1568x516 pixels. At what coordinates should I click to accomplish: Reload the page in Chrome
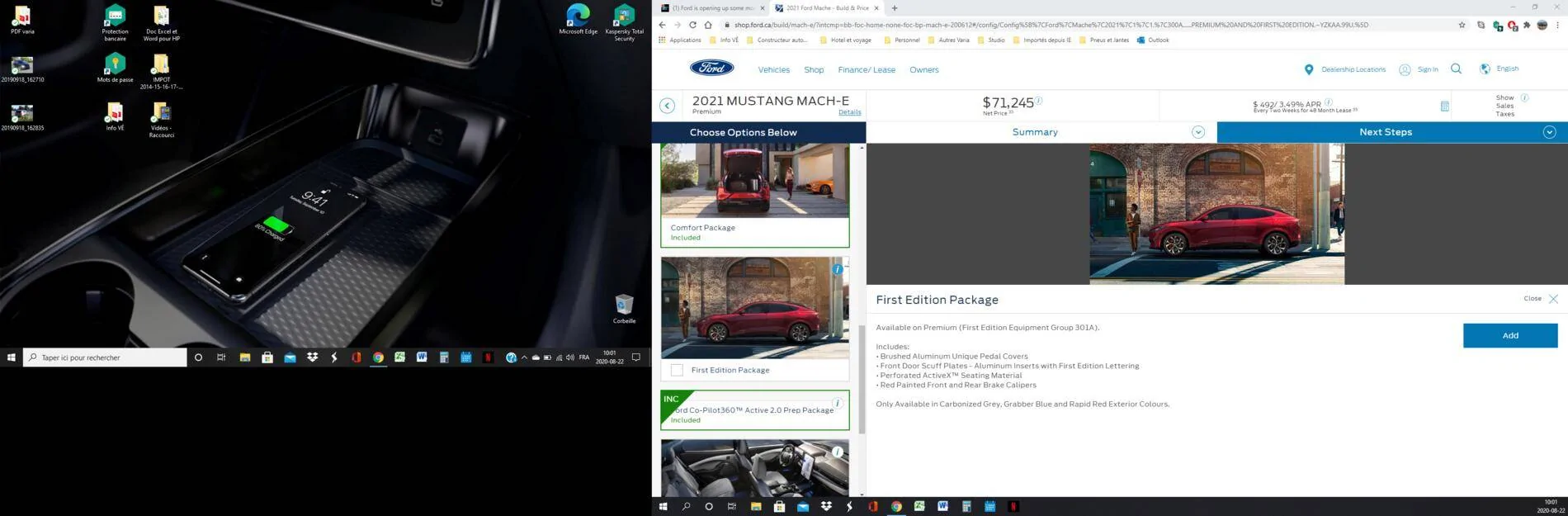[692, 25]
